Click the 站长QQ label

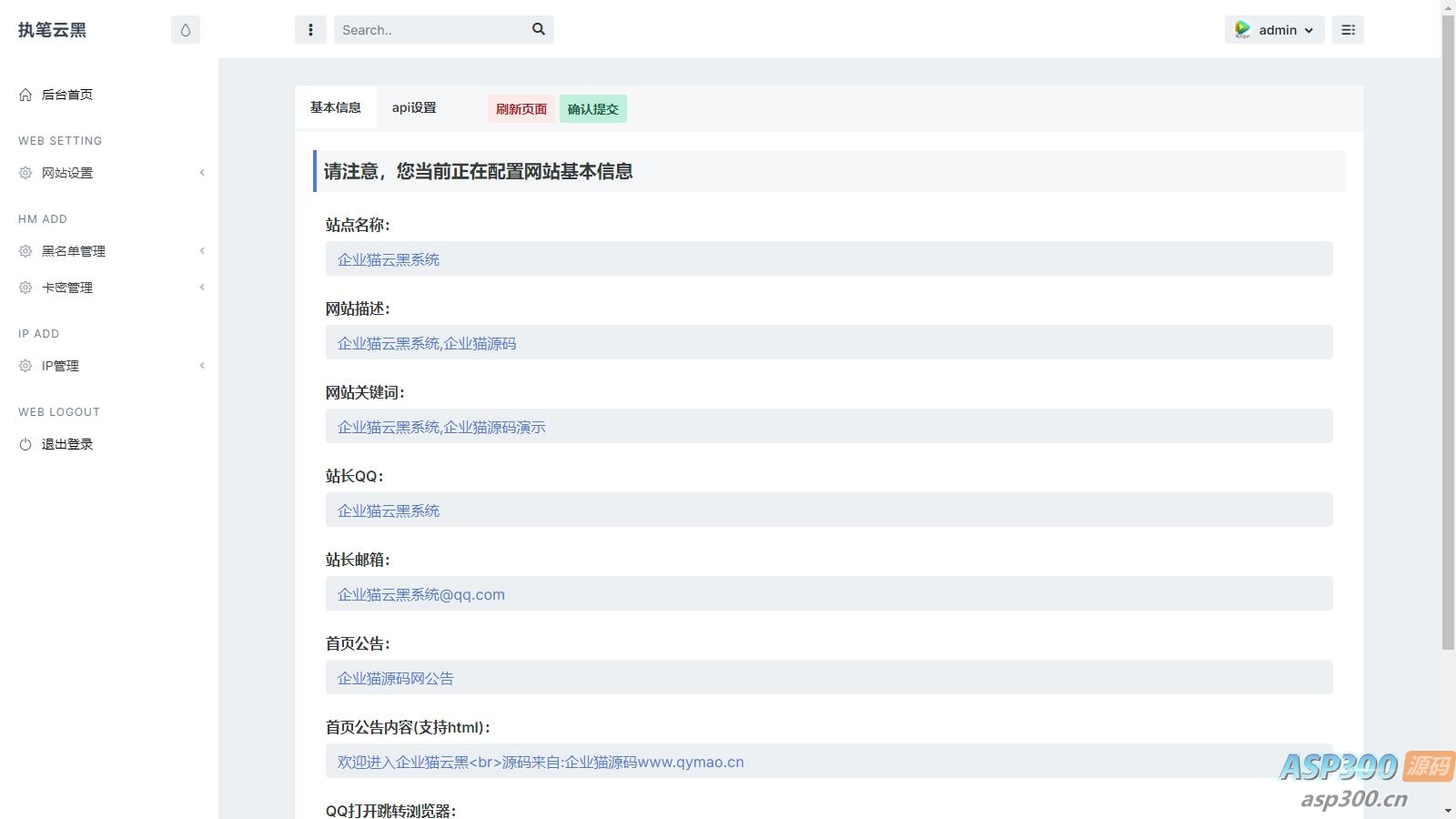355,476
